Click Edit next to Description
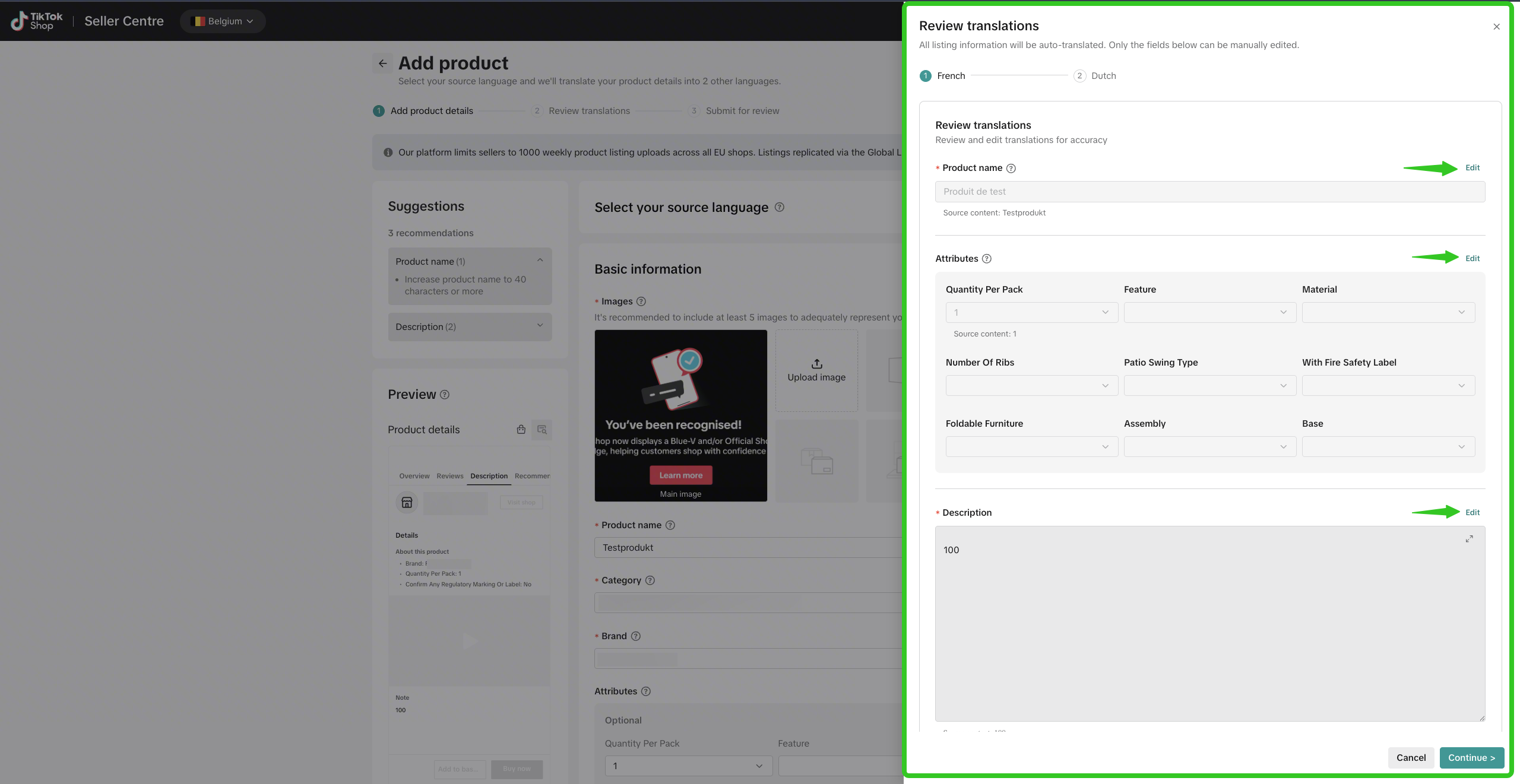Image resolution: width=1520 pixels, height=784 pixels. (1472, 512)
